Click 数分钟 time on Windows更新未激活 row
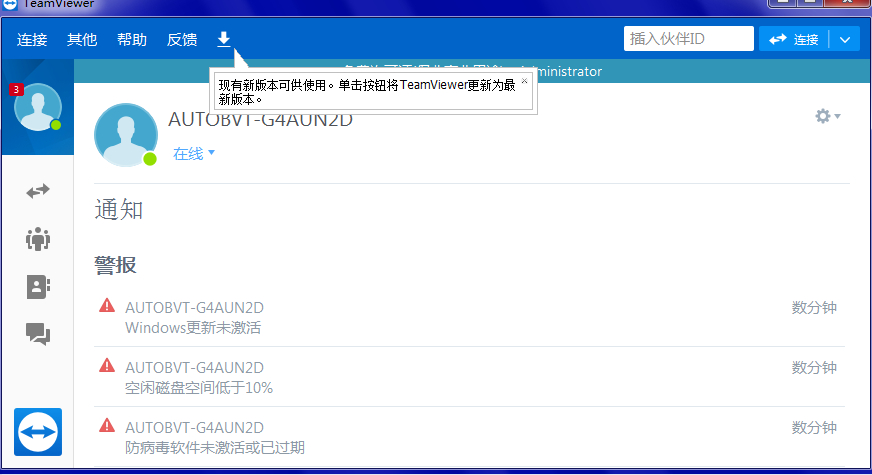872x475 pixels. [x=814, y=308]
